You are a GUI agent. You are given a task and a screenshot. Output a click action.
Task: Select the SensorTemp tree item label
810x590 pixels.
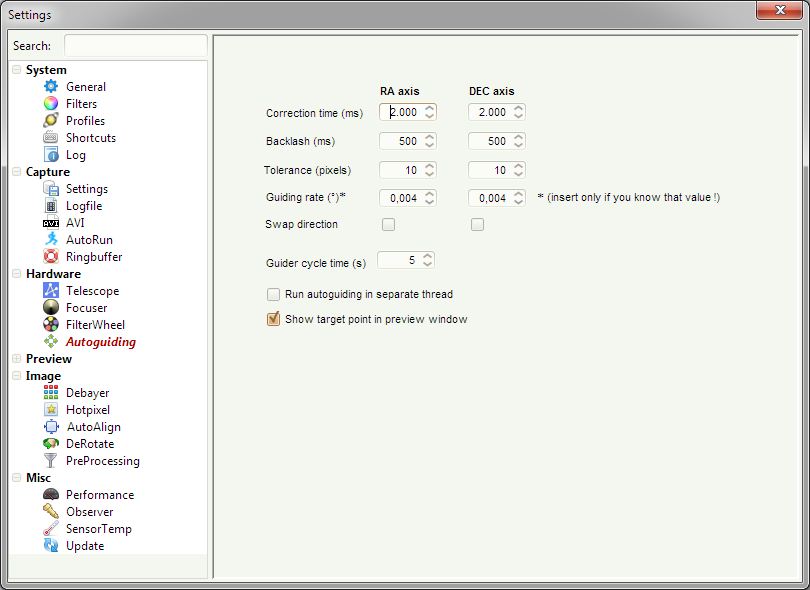[x=99, y=529]
